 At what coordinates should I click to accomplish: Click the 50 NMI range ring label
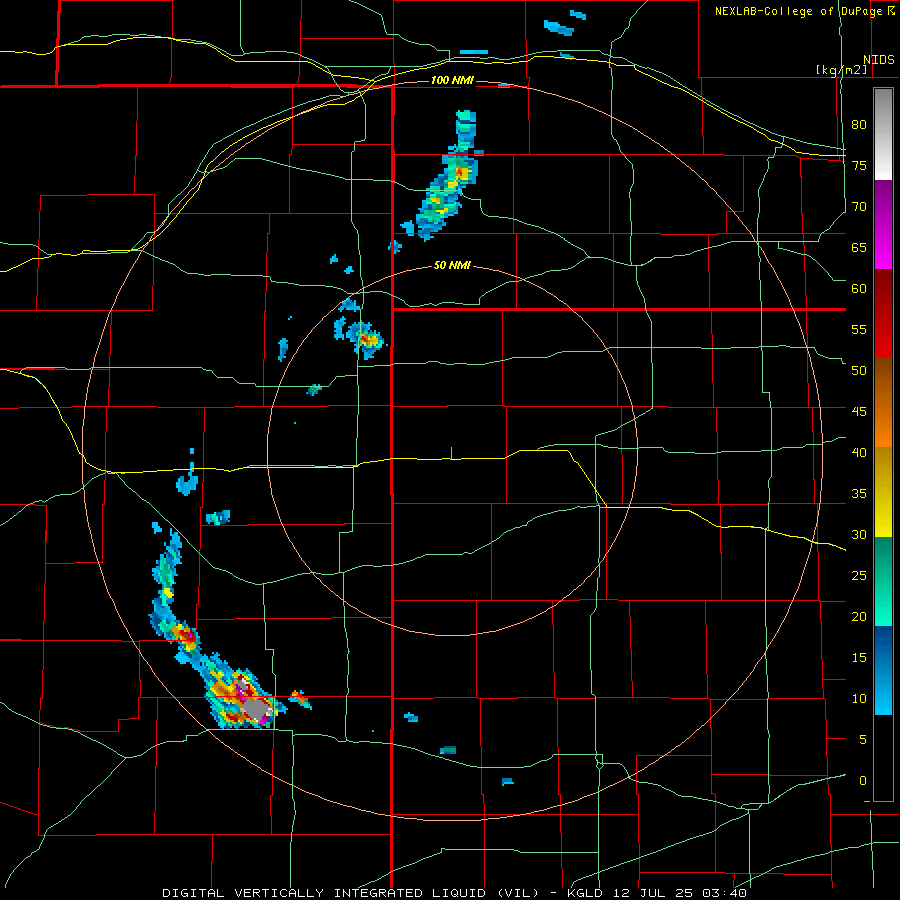[x=452, y=265]
